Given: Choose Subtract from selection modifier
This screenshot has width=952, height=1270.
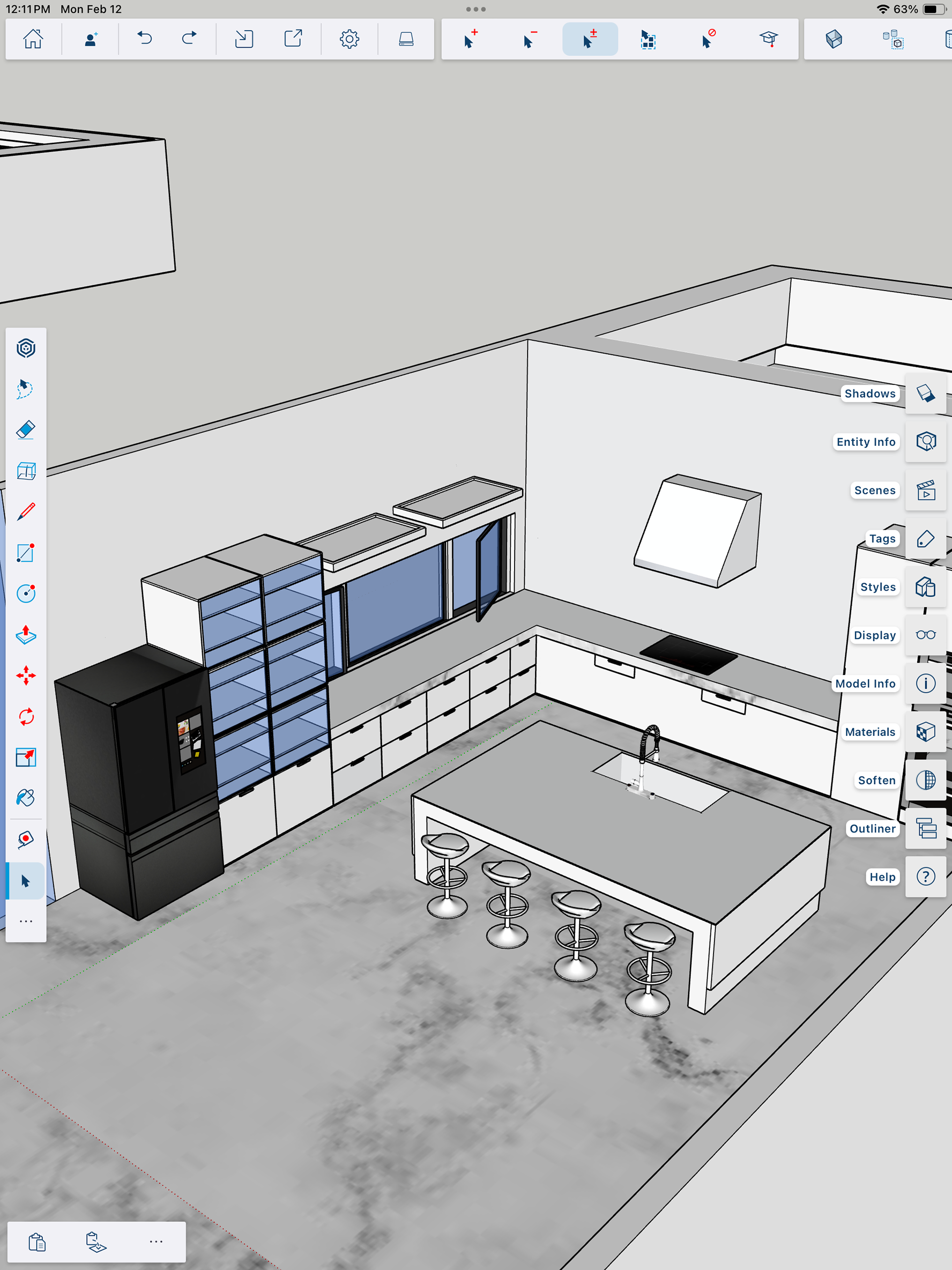Looking at the screenshot, I should 530,39.
